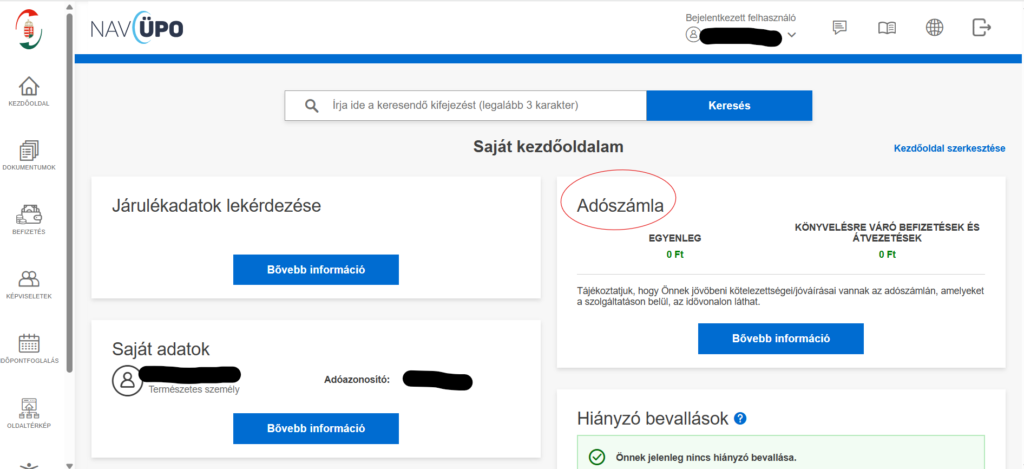The width and height of the screenshot is (1024, 469).
Task: Open the user guide book icon
Action: tap(887, 27)
